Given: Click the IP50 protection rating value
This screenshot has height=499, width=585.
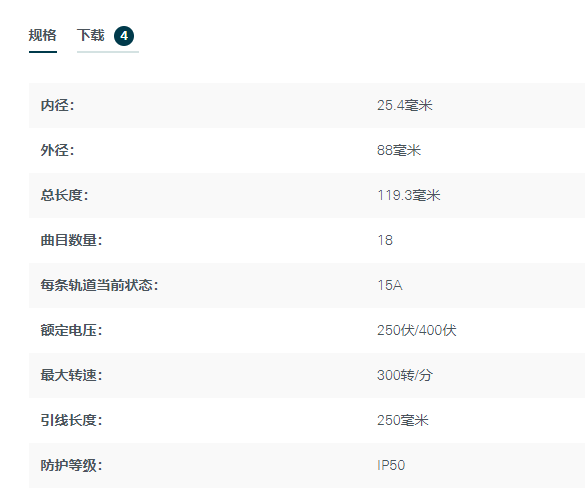Looking at the screenshot, I should (x=391, y=465).
